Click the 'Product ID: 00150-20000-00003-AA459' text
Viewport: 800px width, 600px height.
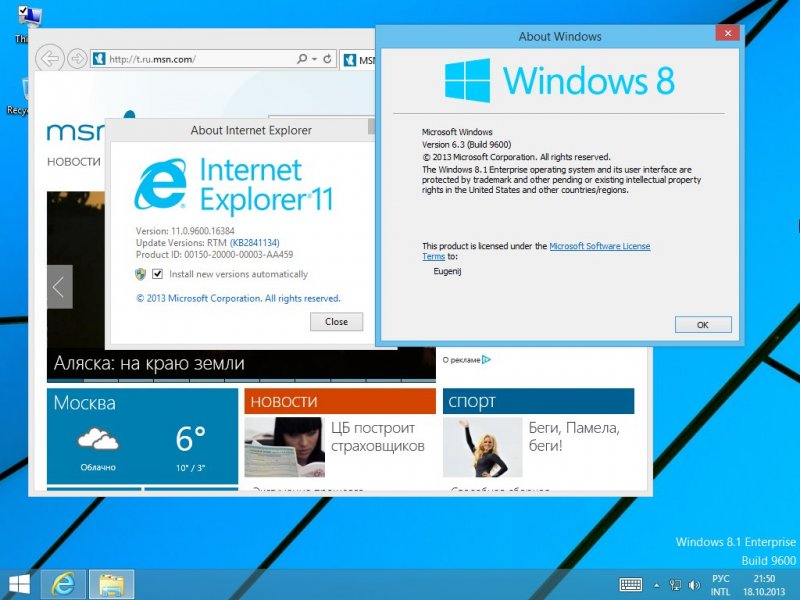click(214, 255)
